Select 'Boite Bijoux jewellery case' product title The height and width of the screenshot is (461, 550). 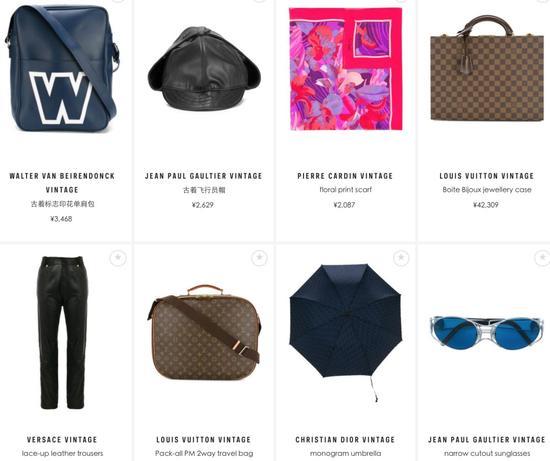click(x=487, y=190)
